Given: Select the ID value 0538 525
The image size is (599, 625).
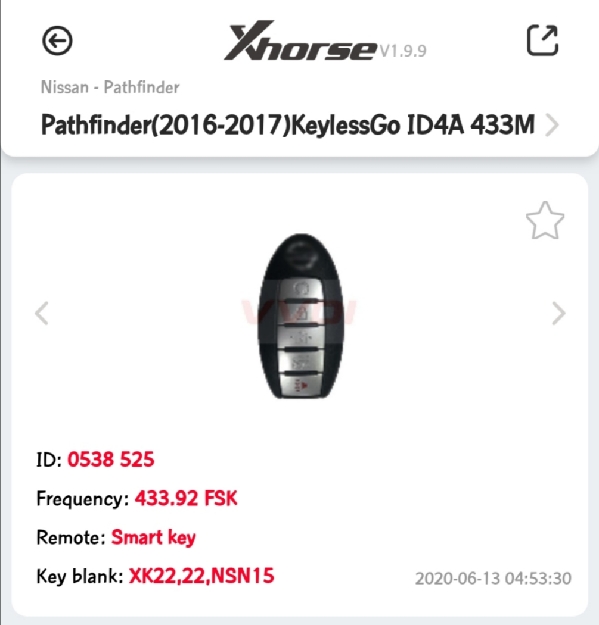Looking at the screenshot, I should [x=110, y=460].
